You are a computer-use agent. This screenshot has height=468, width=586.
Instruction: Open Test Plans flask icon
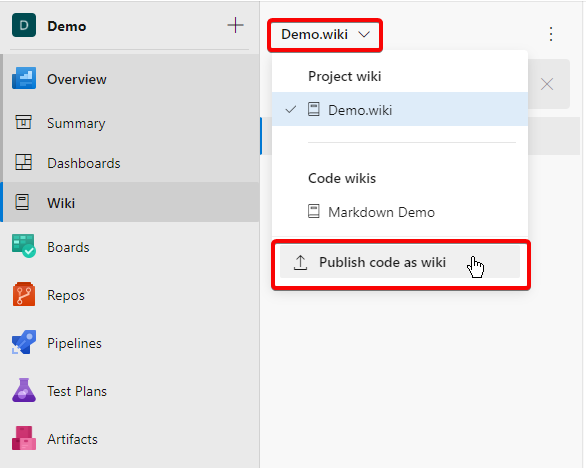coord(24,390)
